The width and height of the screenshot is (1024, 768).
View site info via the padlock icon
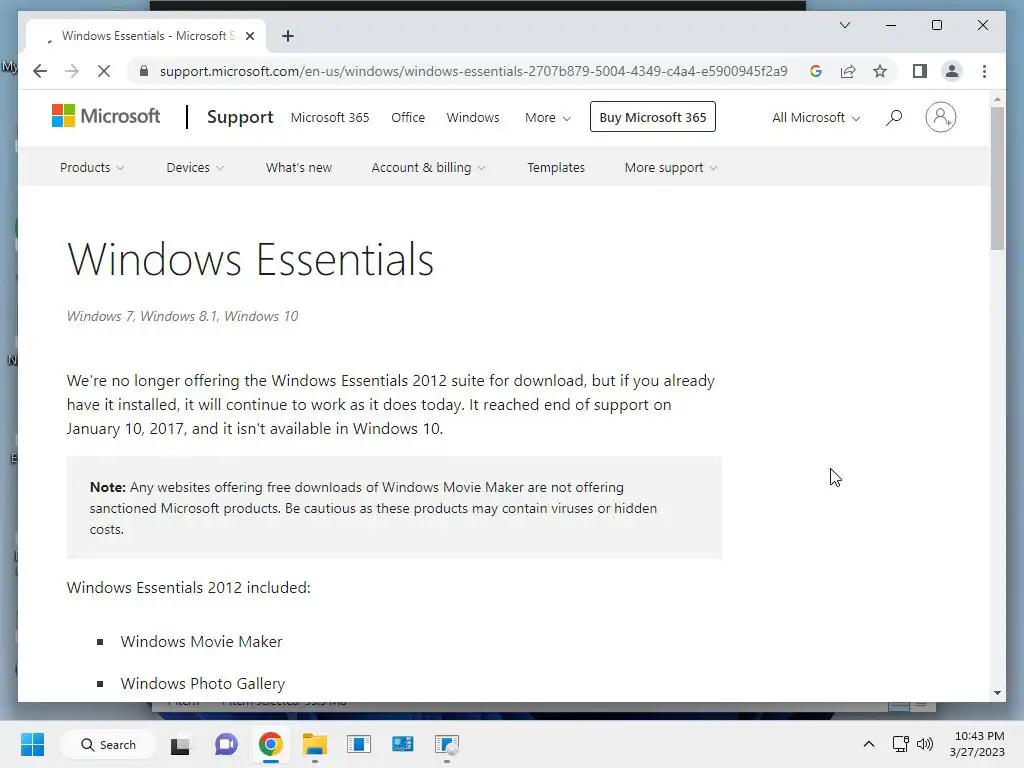(144, 71)
